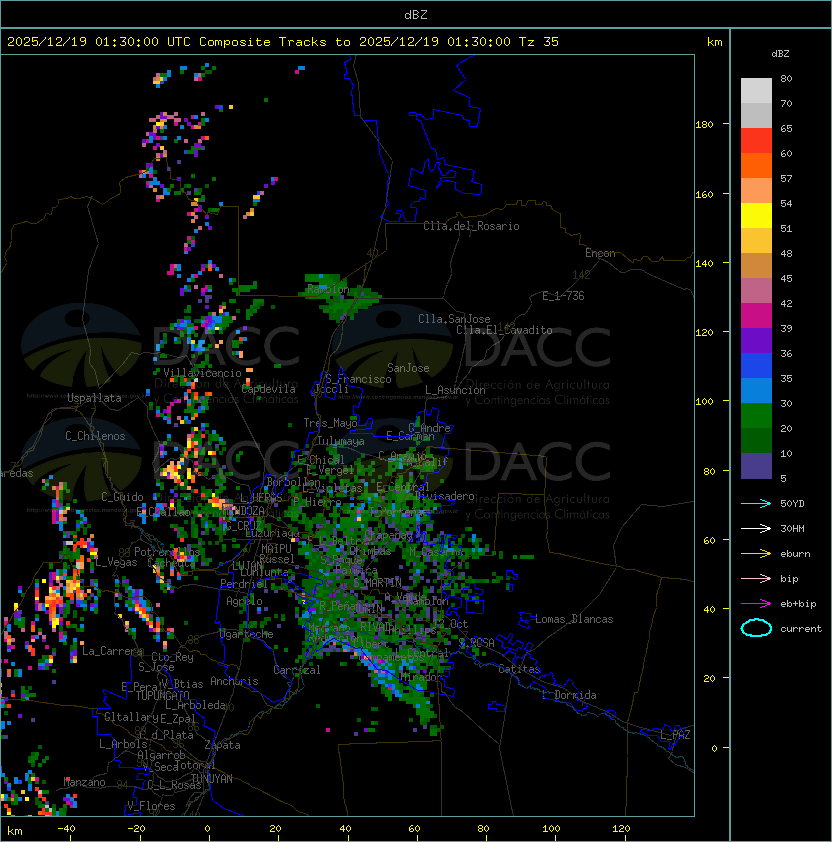
Task: Click the C_Chilenos label
Action: (95, 436)
